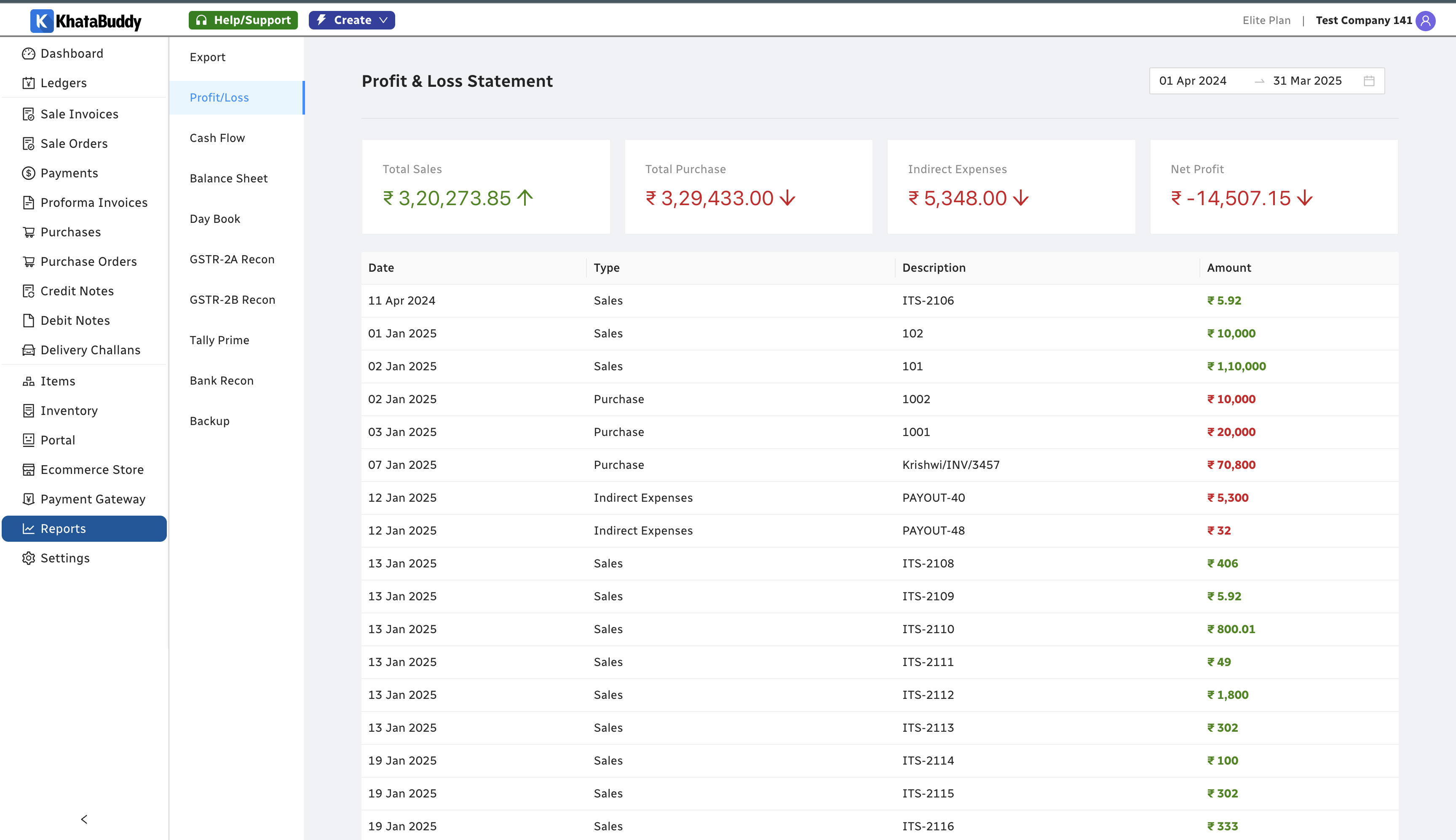Viewport: 1456px width, 840px height.
Task: Switch to Balance Sheet report
Action: 228,178
